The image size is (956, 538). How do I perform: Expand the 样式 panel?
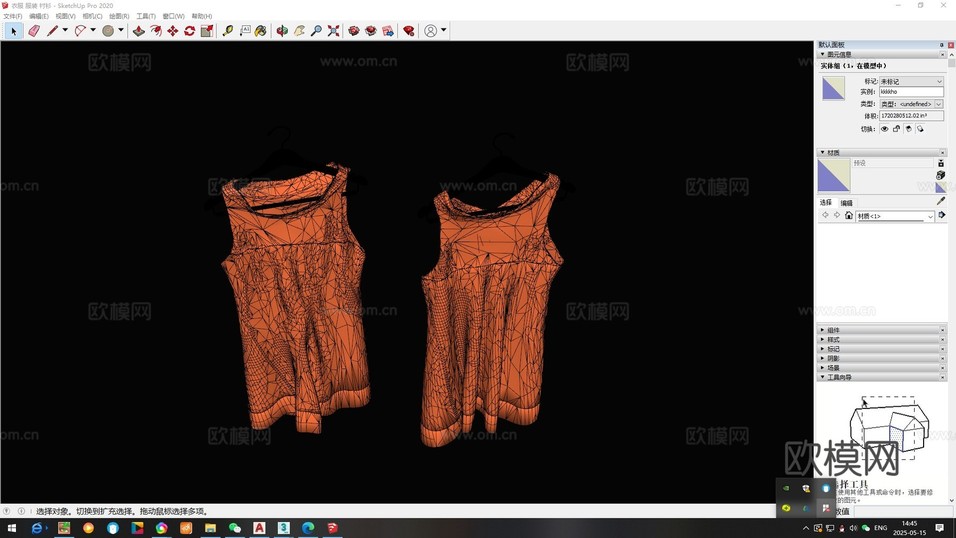coord(822,339)
